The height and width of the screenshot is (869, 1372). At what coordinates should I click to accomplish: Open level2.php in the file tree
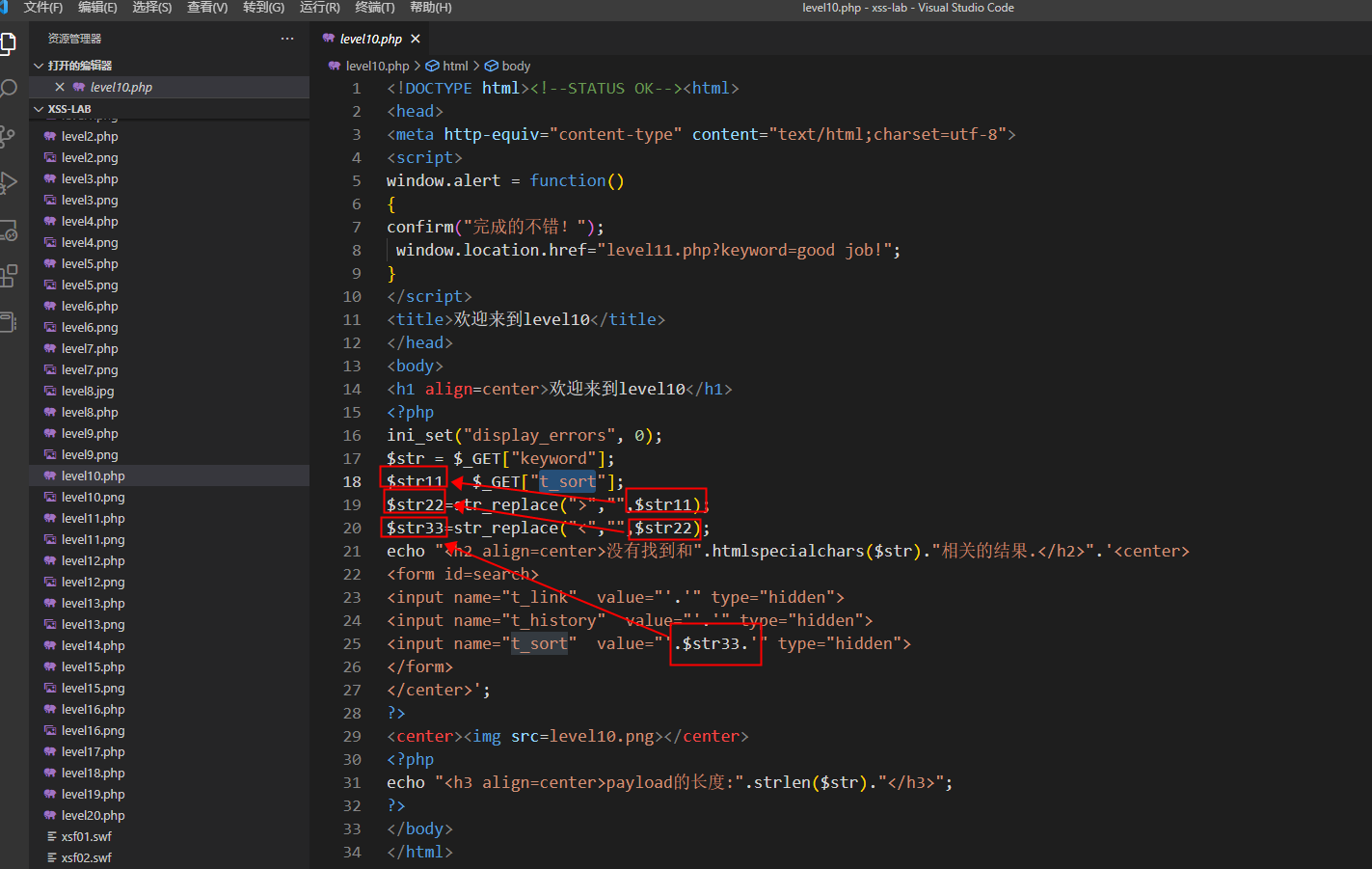[90, 136]
